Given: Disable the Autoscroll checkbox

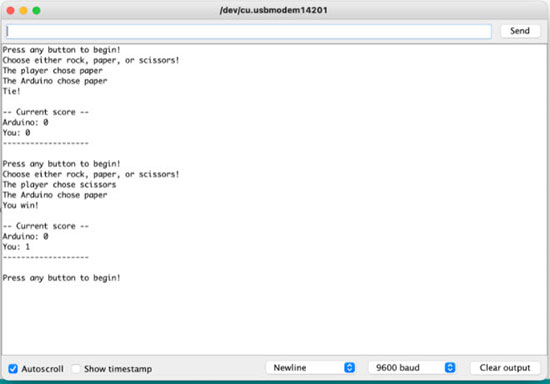Looking at the screenshot, I should click(13, 369).
